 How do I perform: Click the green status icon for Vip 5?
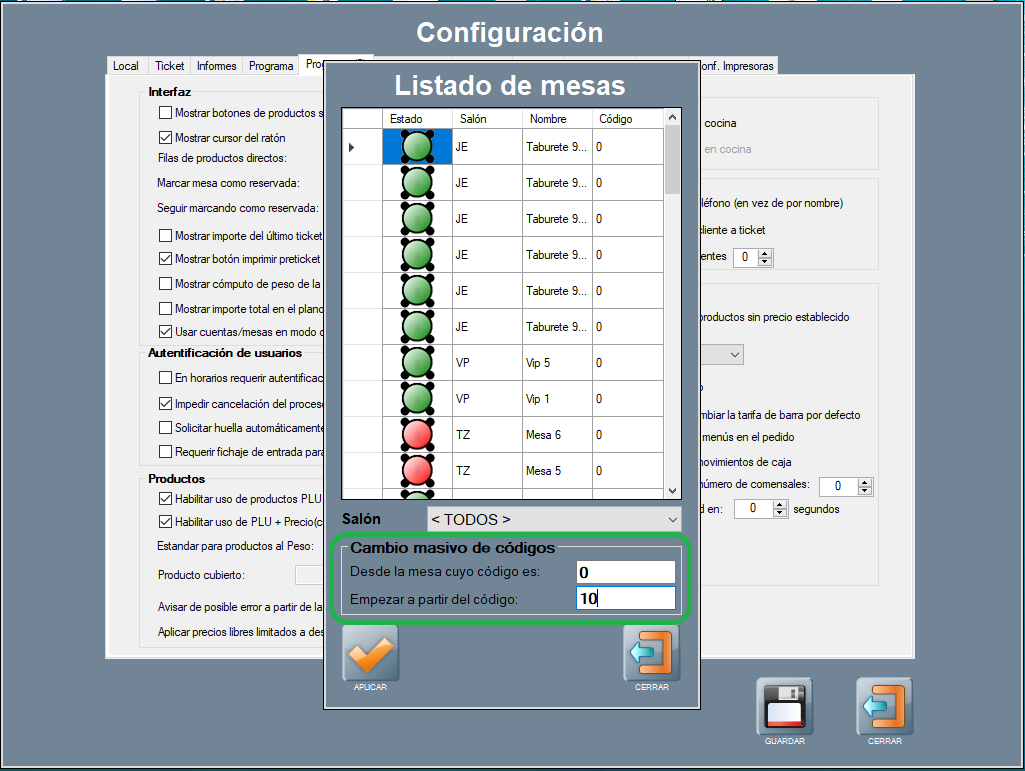pos(417,363)
